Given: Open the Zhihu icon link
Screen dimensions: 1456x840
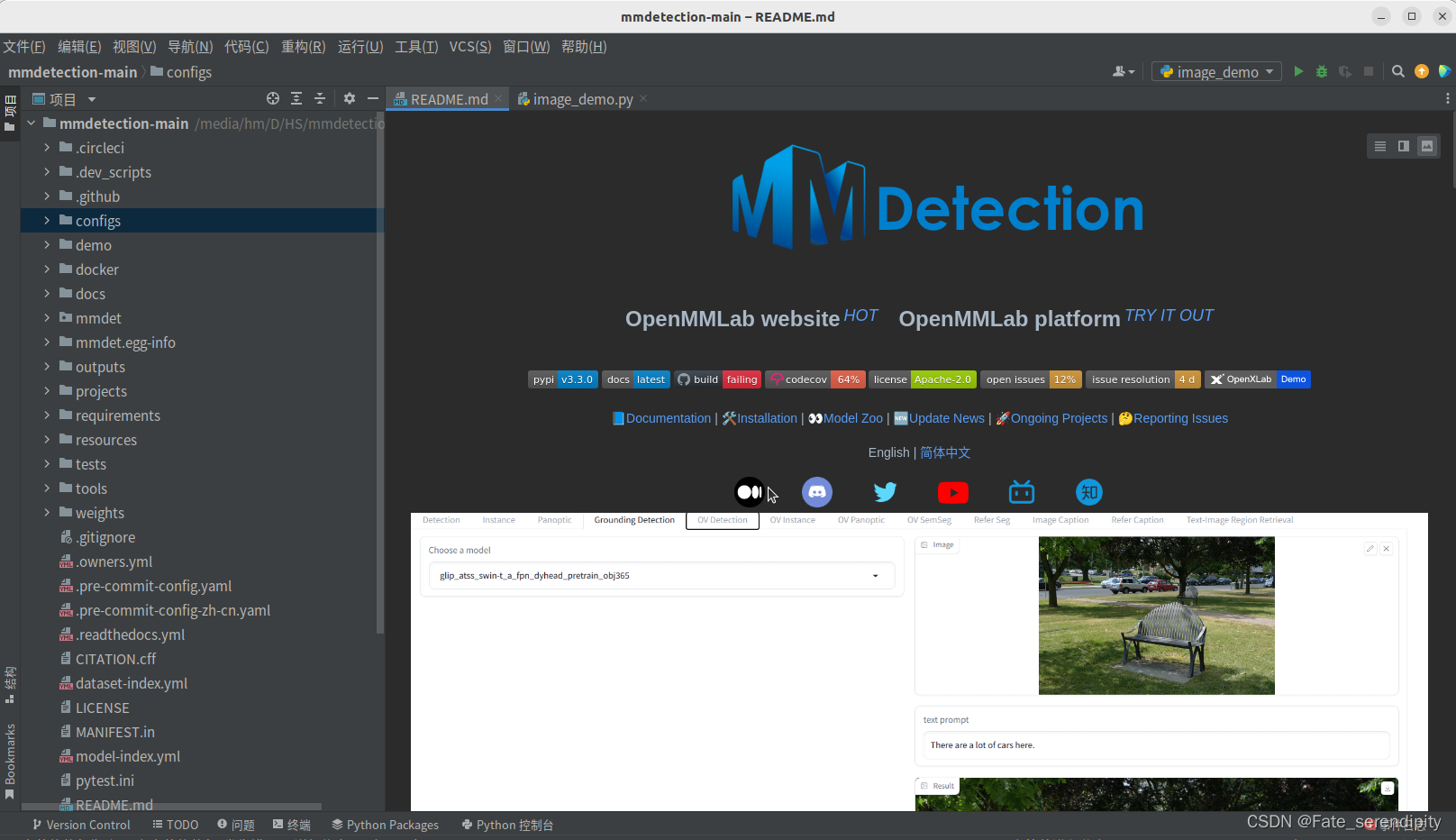Looking at the screenshot, I should (1089, 492).
